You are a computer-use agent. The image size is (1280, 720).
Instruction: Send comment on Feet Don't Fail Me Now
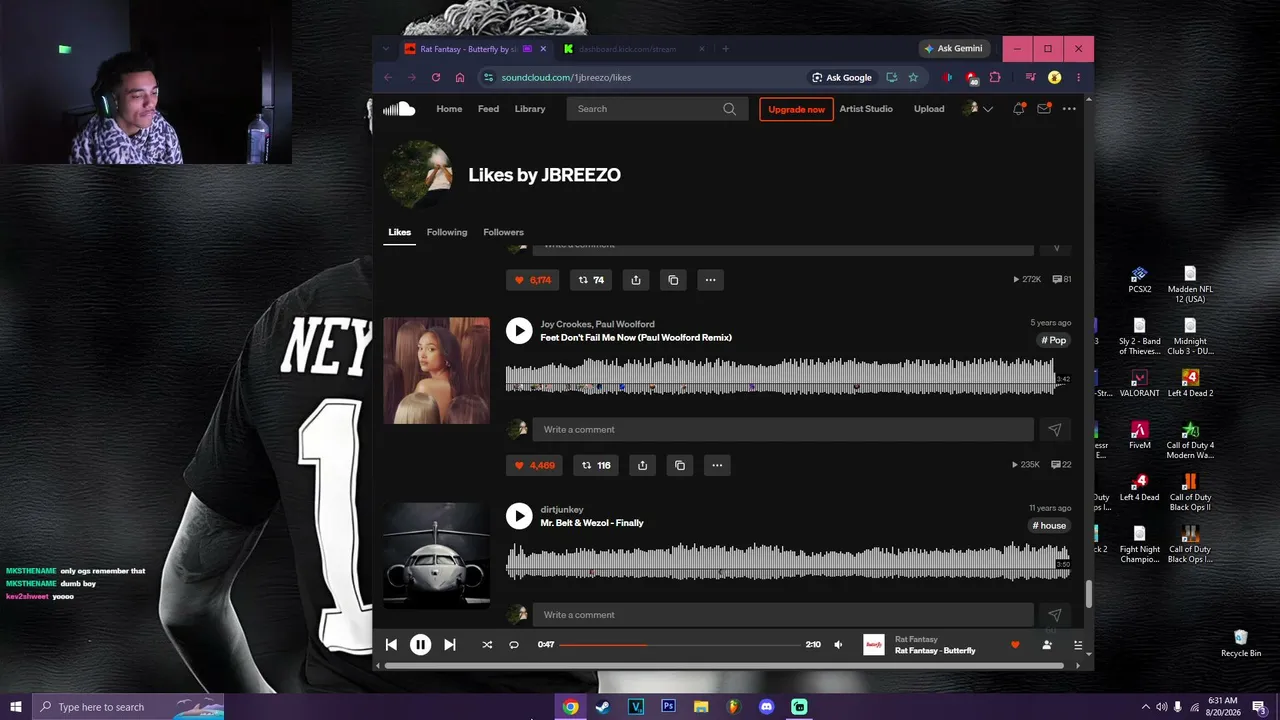click(x=1054, y=430)
